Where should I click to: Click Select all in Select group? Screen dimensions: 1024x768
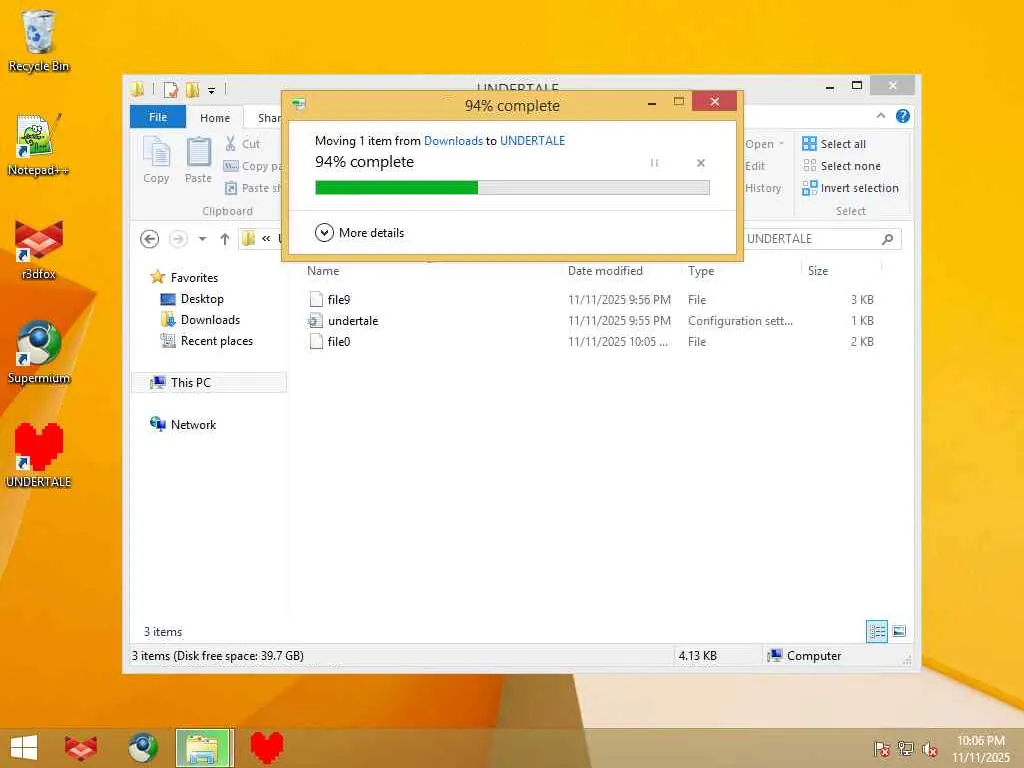tap(834, 144)
